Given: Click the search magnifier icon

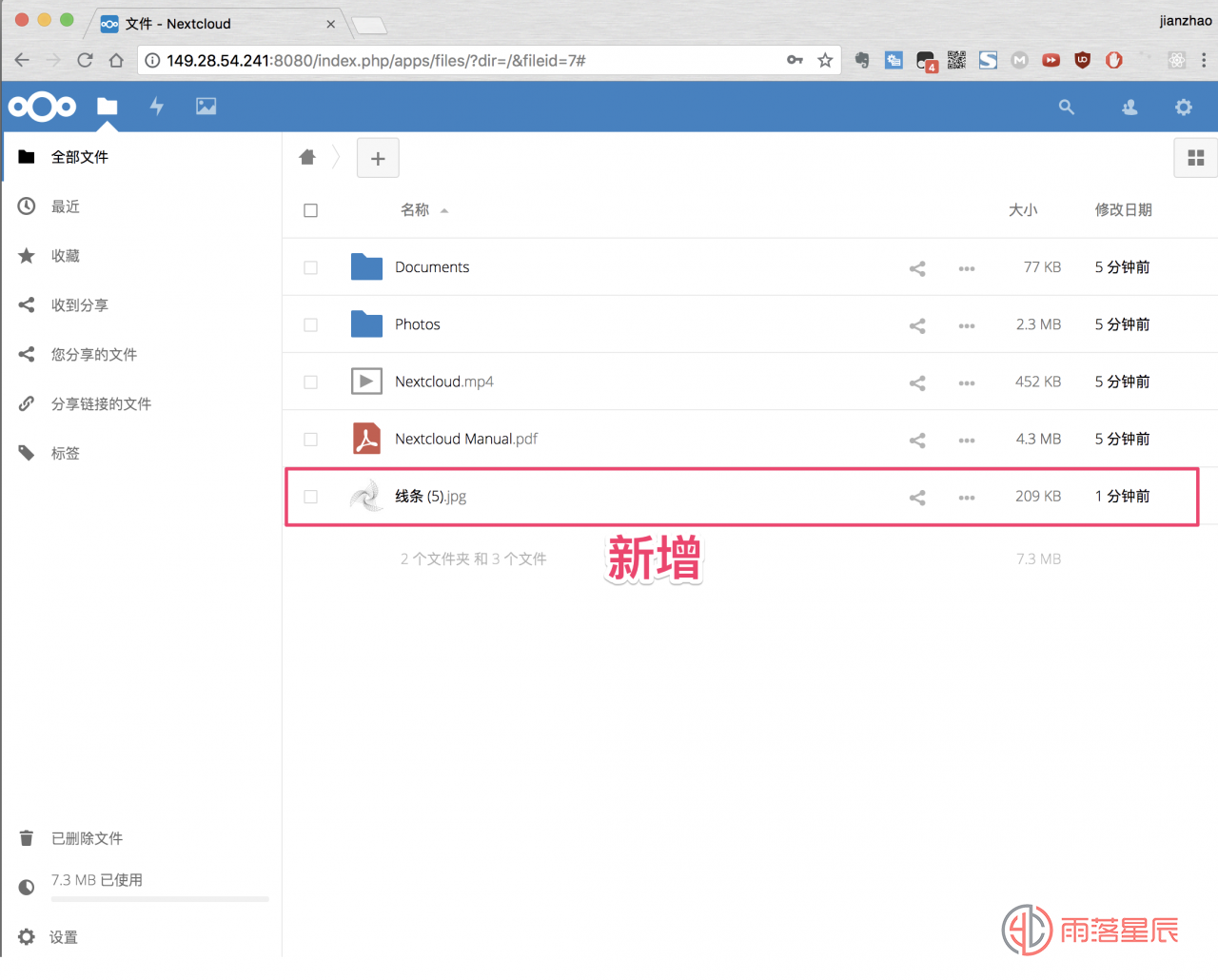Looking at the screenshot, I should (x=1067, y=108).
